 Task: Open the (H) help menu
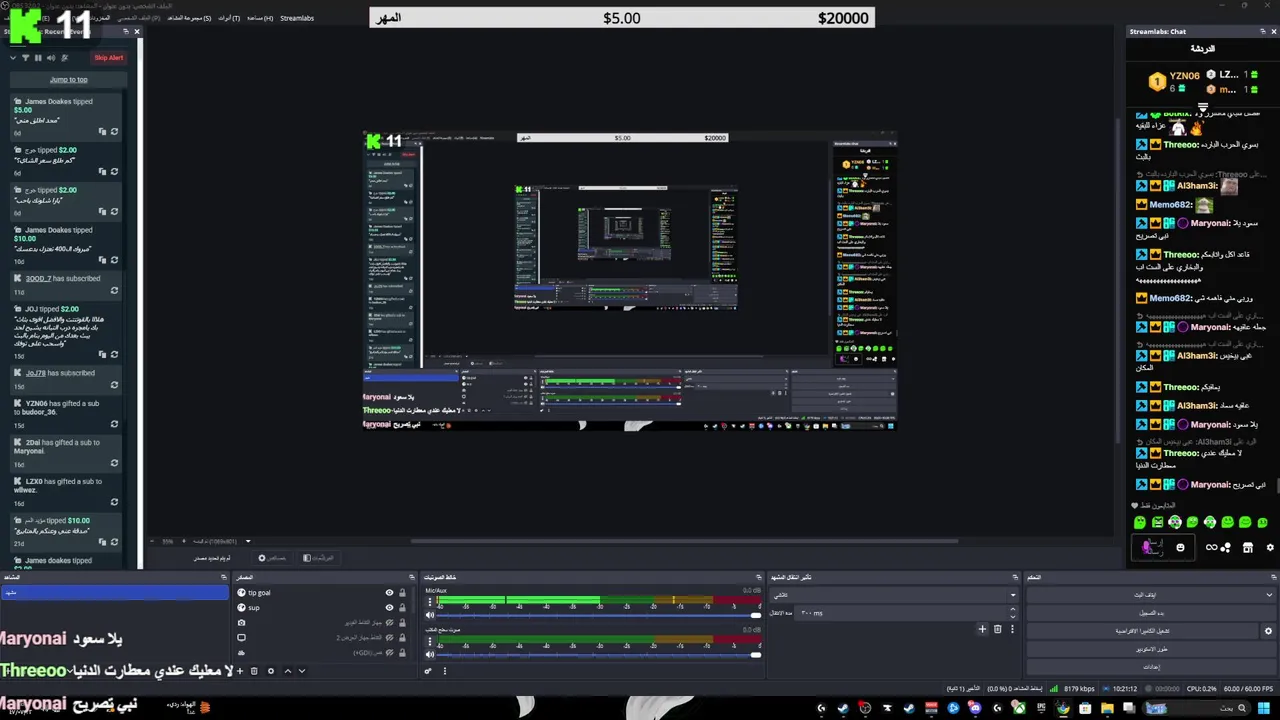260,18
